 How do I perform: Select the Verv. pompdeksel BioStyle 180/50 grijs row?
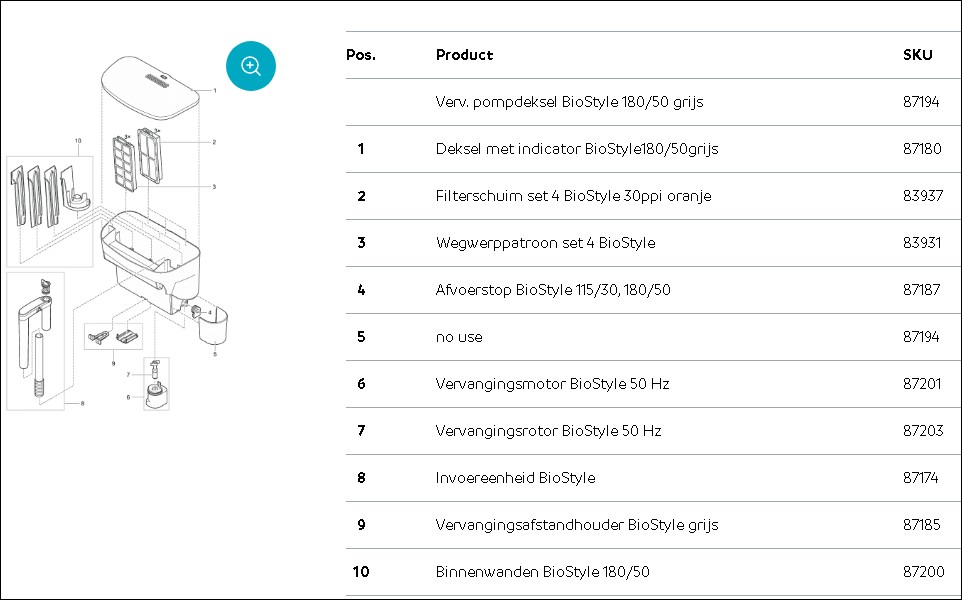tap(653, 102)
